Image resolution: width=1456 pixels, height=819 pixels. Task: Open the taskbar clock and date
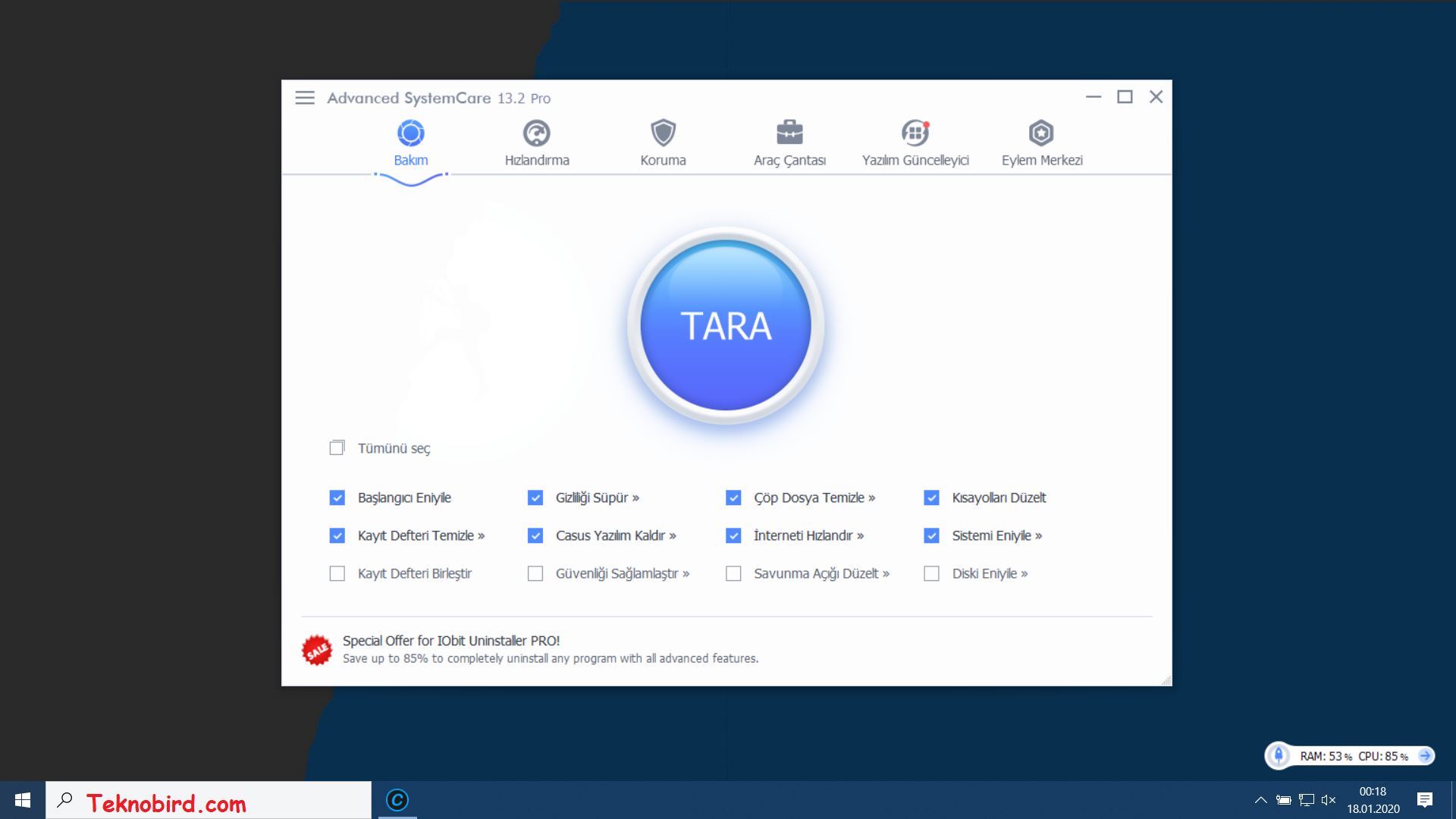[x=1373, y=800]
